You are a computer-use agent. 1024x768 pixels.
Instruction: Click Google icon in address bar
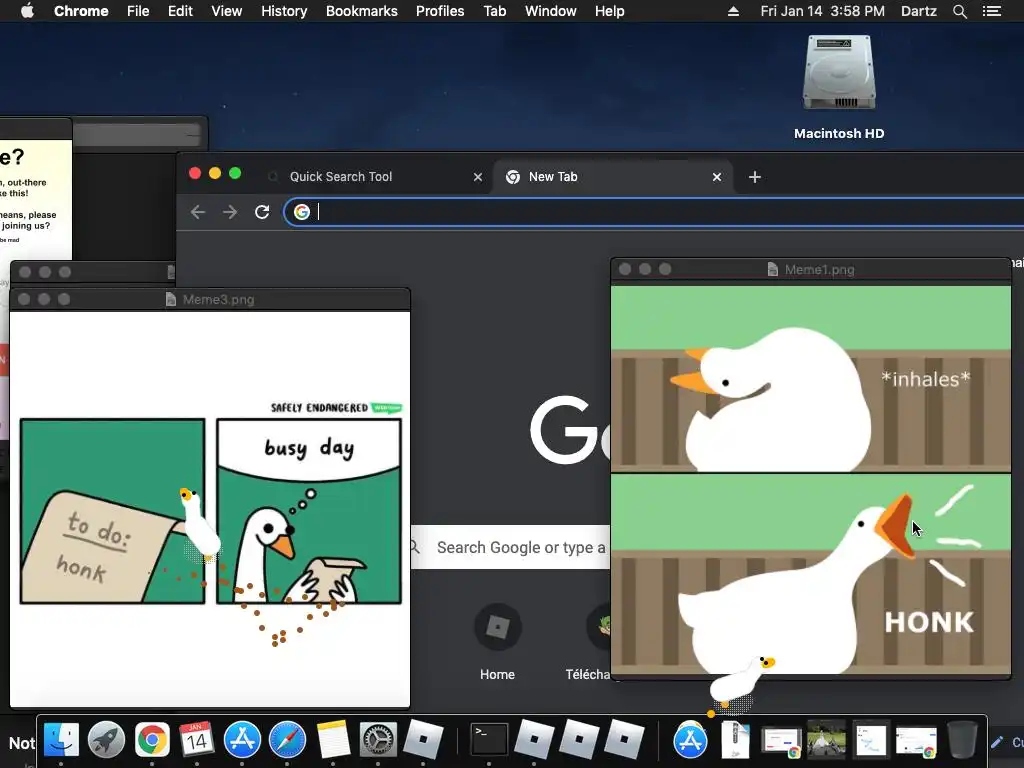click(x=302, y=212)
